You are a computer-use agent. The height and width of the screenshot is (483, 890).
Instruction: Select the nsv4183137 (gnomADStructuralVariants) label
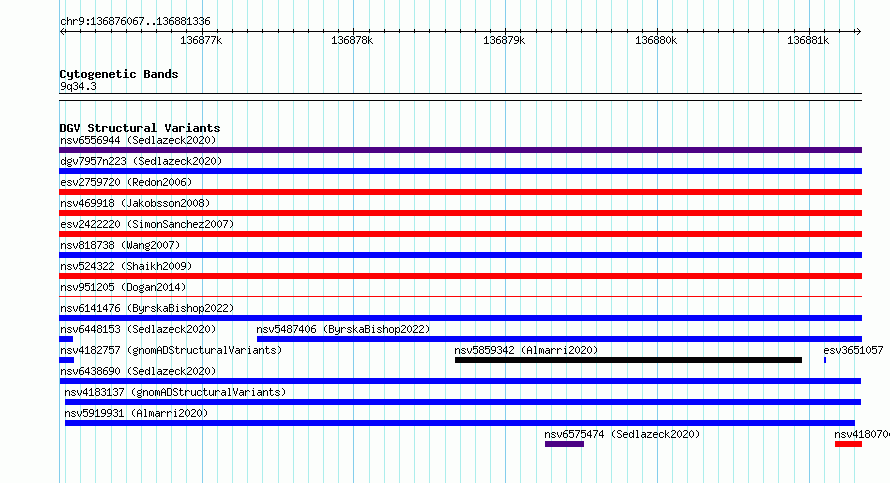click(175, 392)
